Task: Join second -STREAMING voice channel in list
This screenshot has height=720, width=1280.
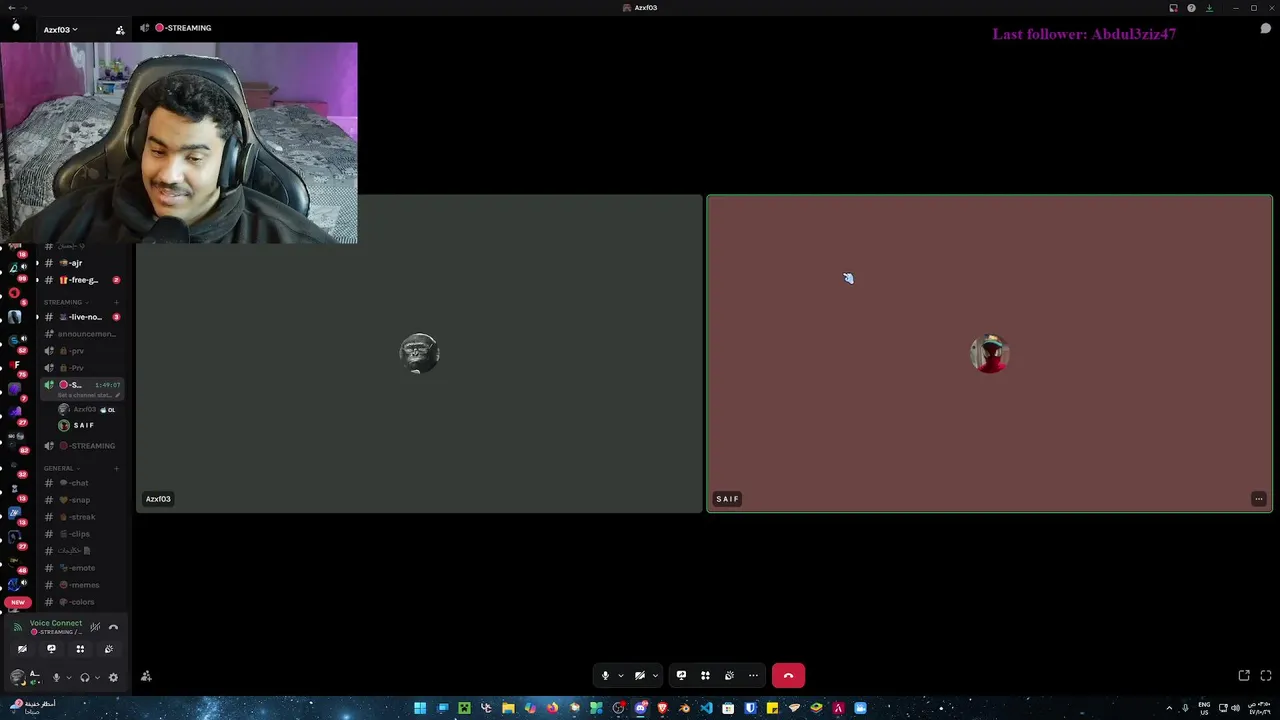Action: [x=80, y=446]
